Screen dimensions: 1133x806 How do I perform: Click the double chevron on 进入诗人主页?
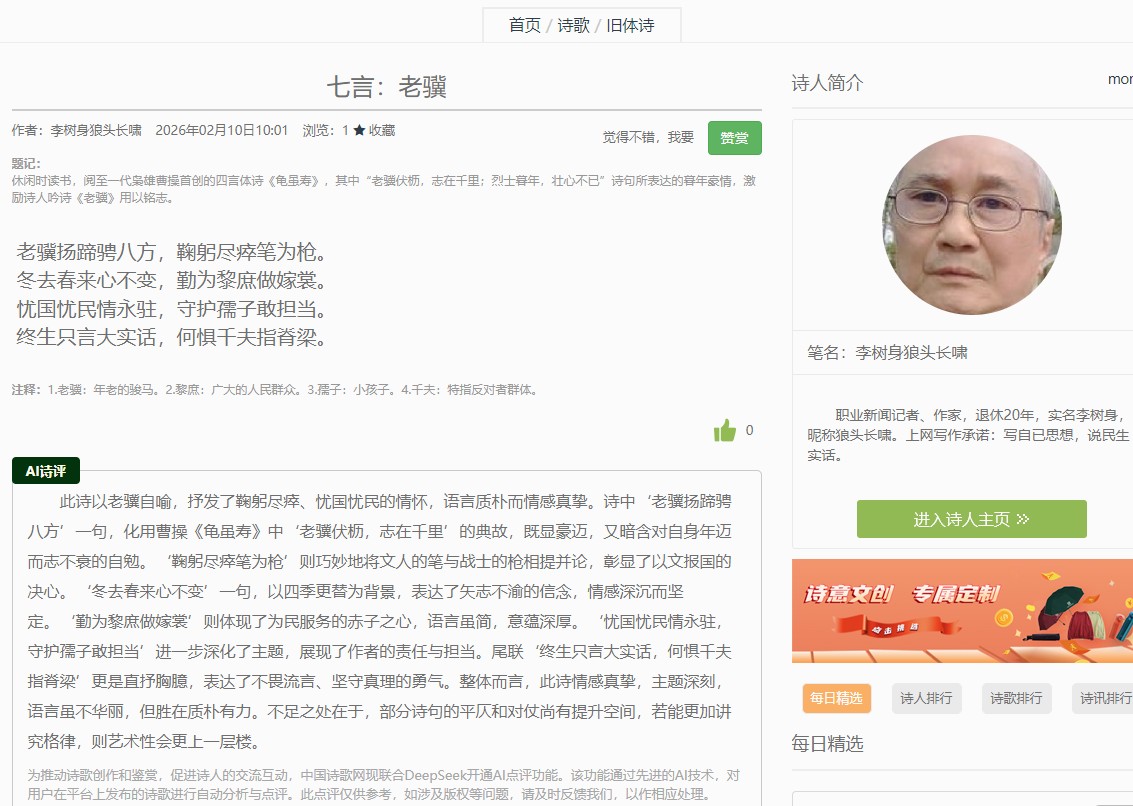tap(1022, 519)
